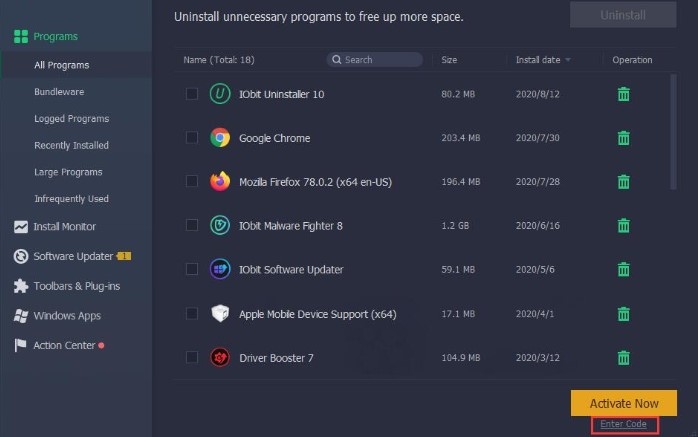The height and width of the screenshot is (437, 698).
Task: Show Large Programs list
Action: click(x=68, y=172)
